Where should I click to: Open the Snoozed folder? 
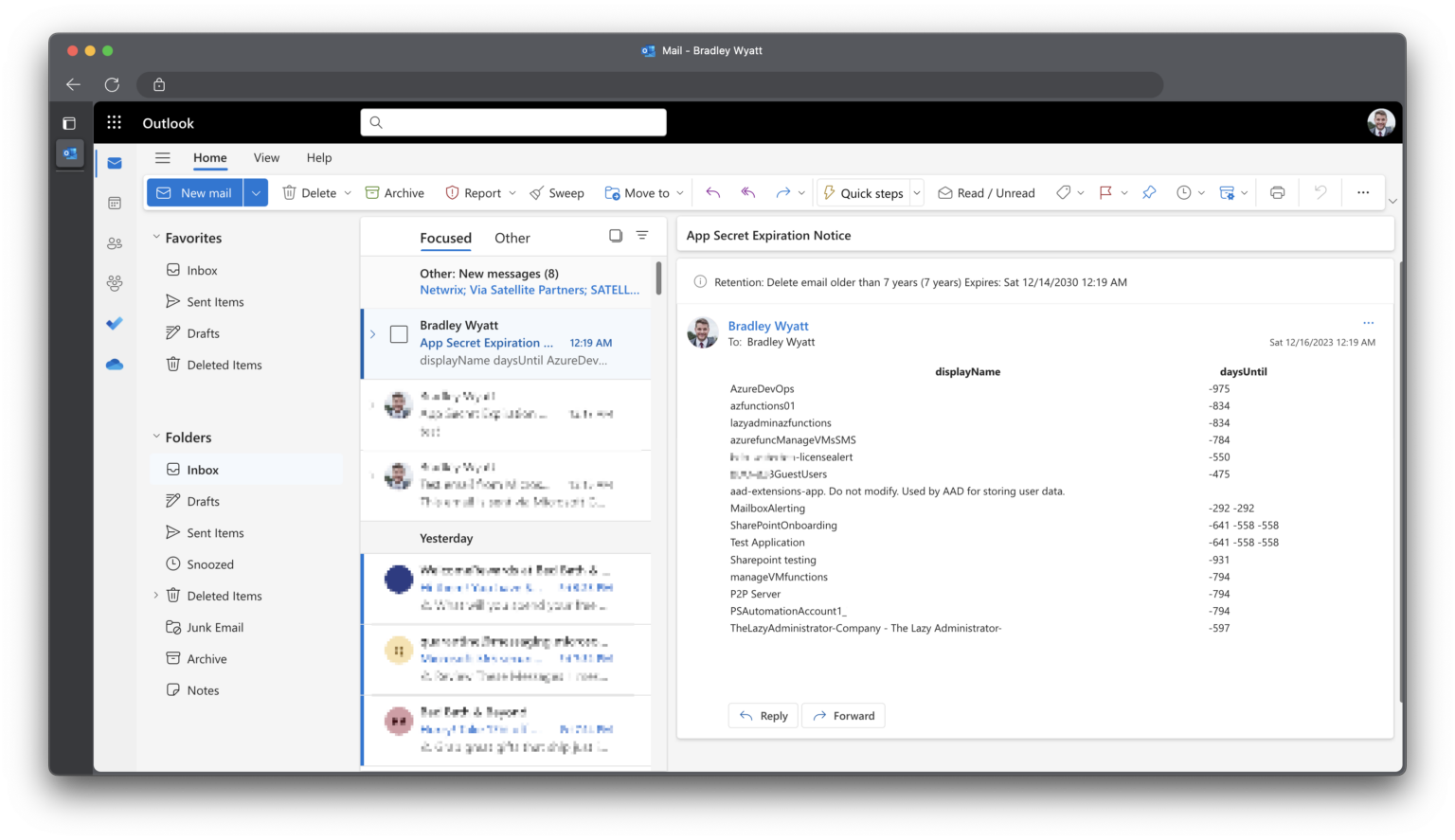(x=200, y=564)
